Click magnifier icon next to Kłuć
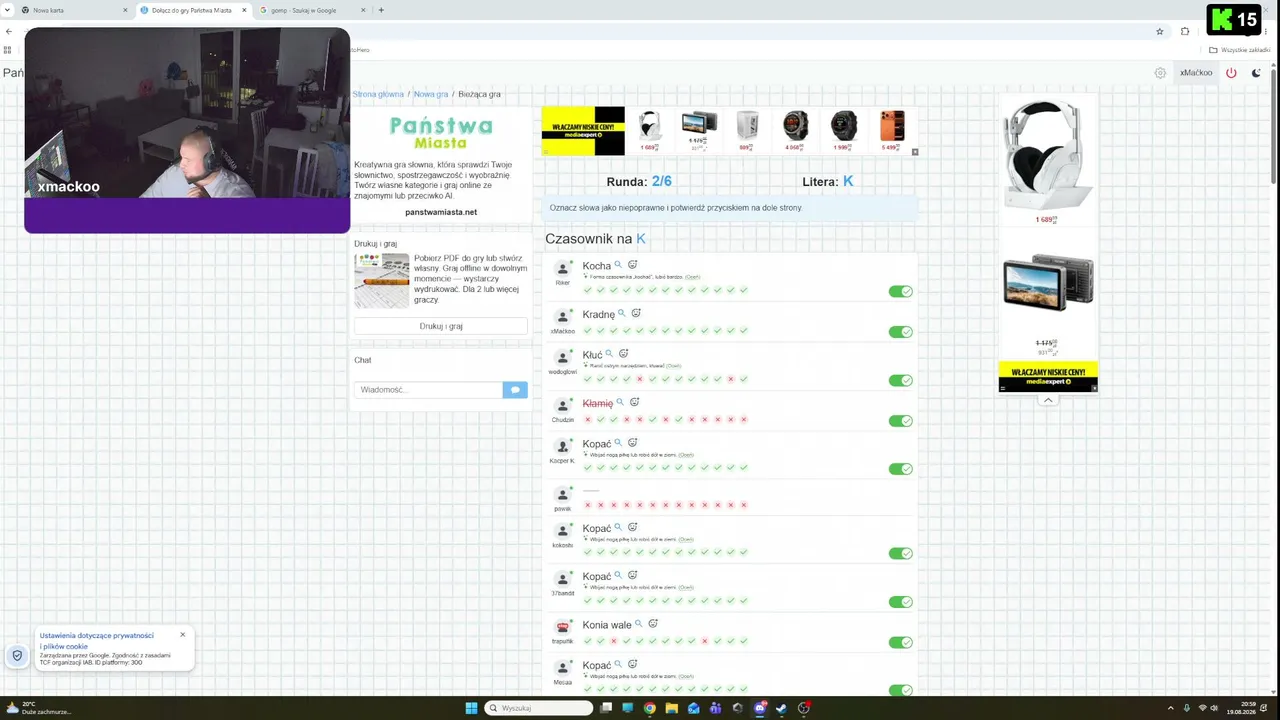Screen dimensions: 1280x720 click(609, 354)
